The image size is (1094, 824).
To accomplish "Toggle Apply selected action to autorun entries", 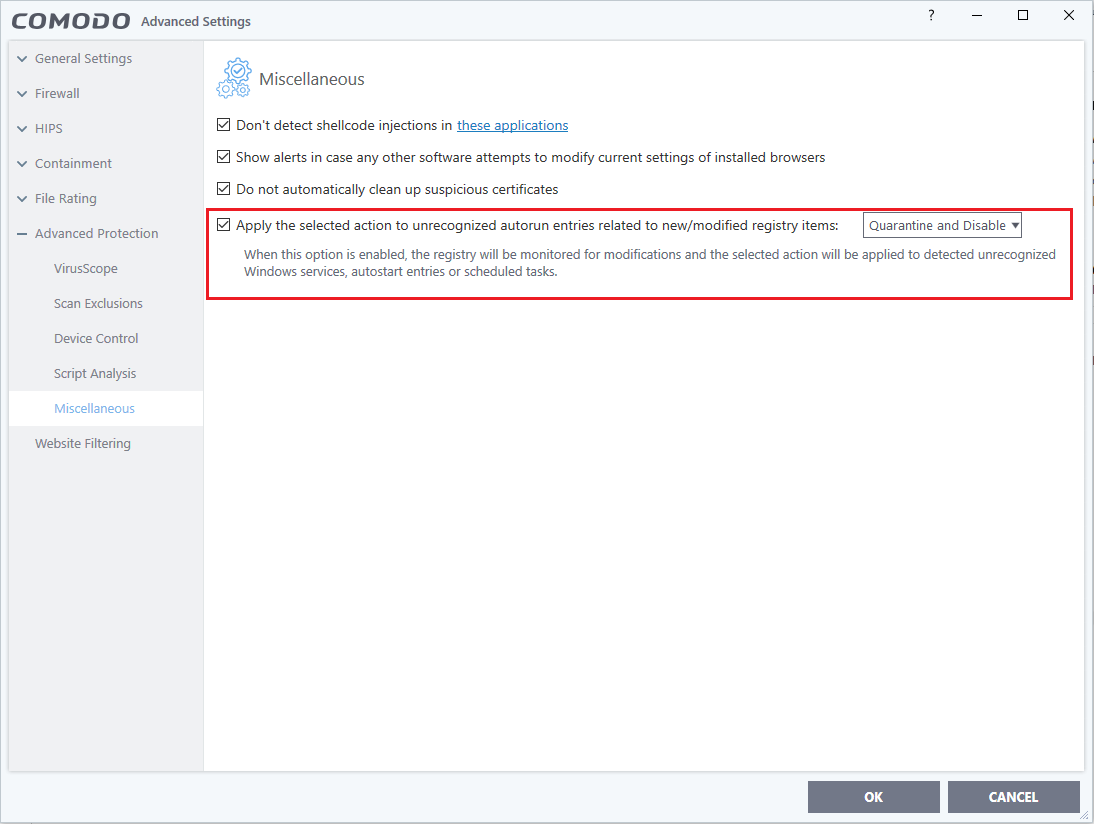I will [223, 225].
